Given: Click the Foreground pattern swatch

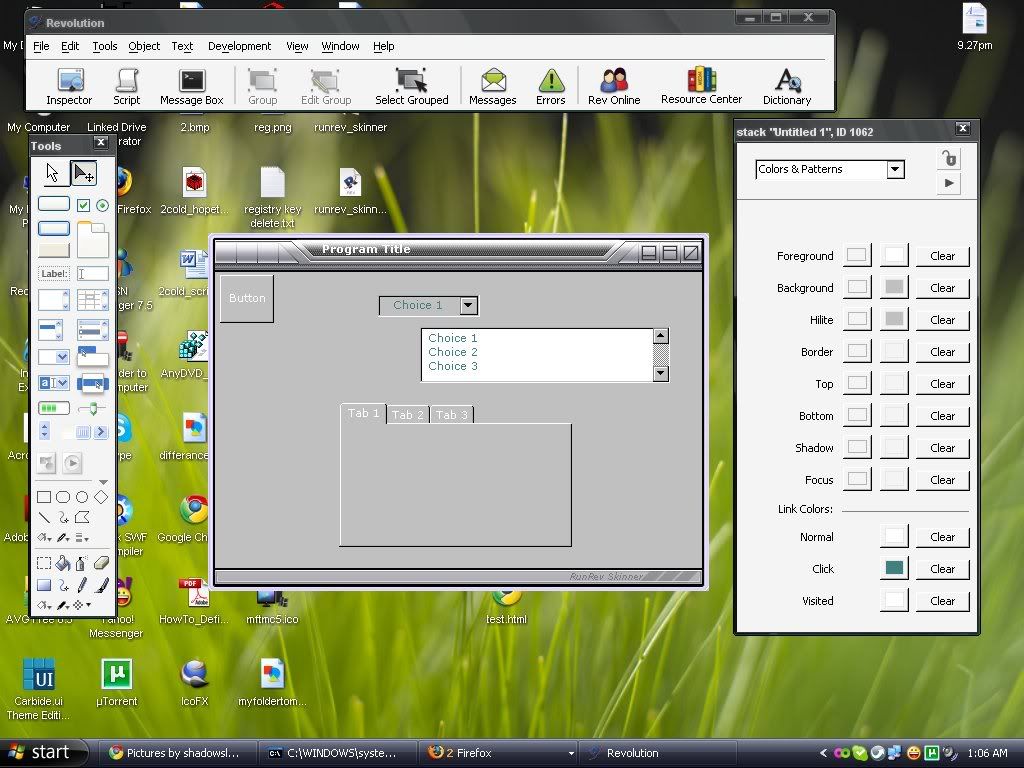Looking at the screenshot, I should point(857,255).
